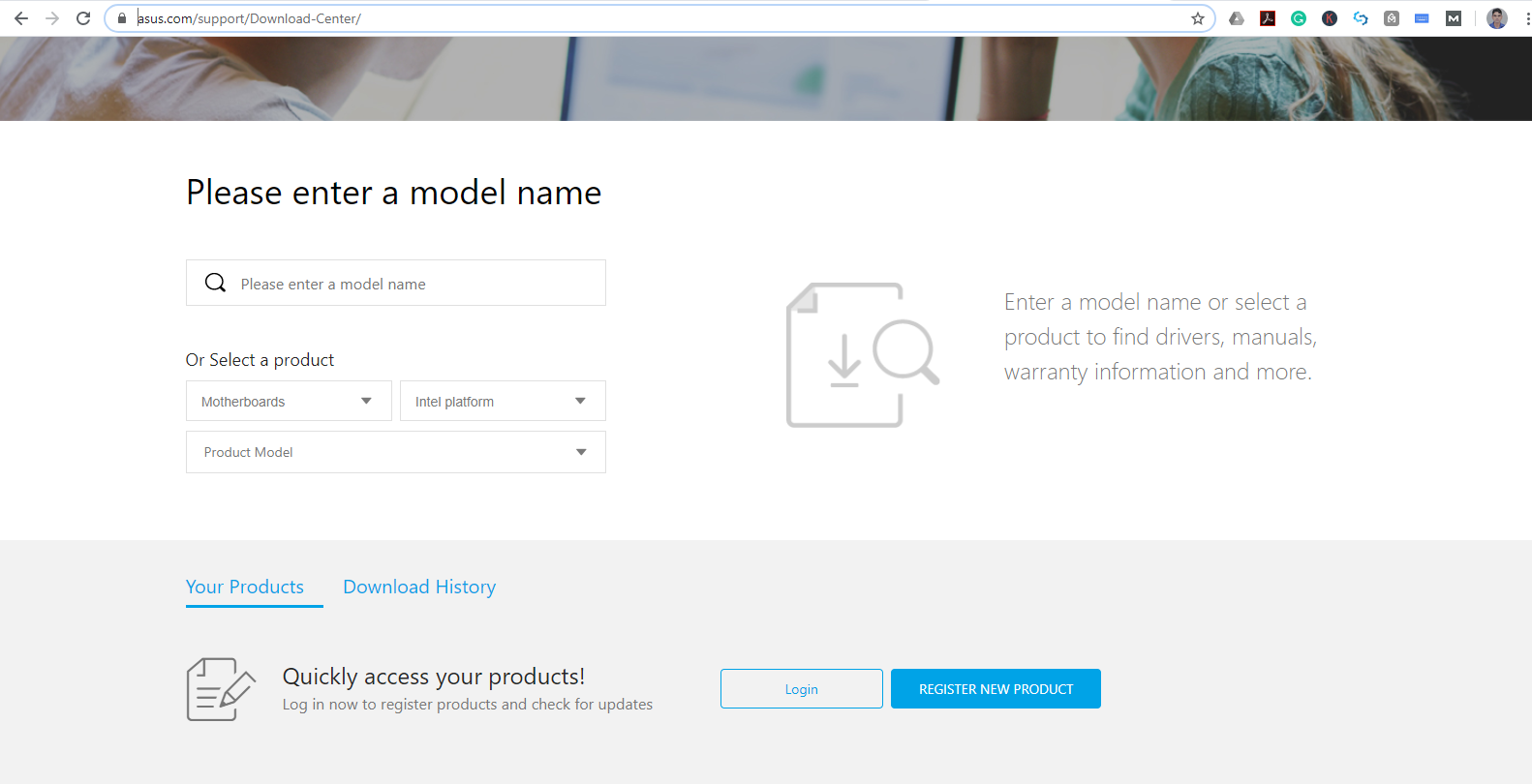
Task: Click the Login button
Action: [x=802, y=689]
